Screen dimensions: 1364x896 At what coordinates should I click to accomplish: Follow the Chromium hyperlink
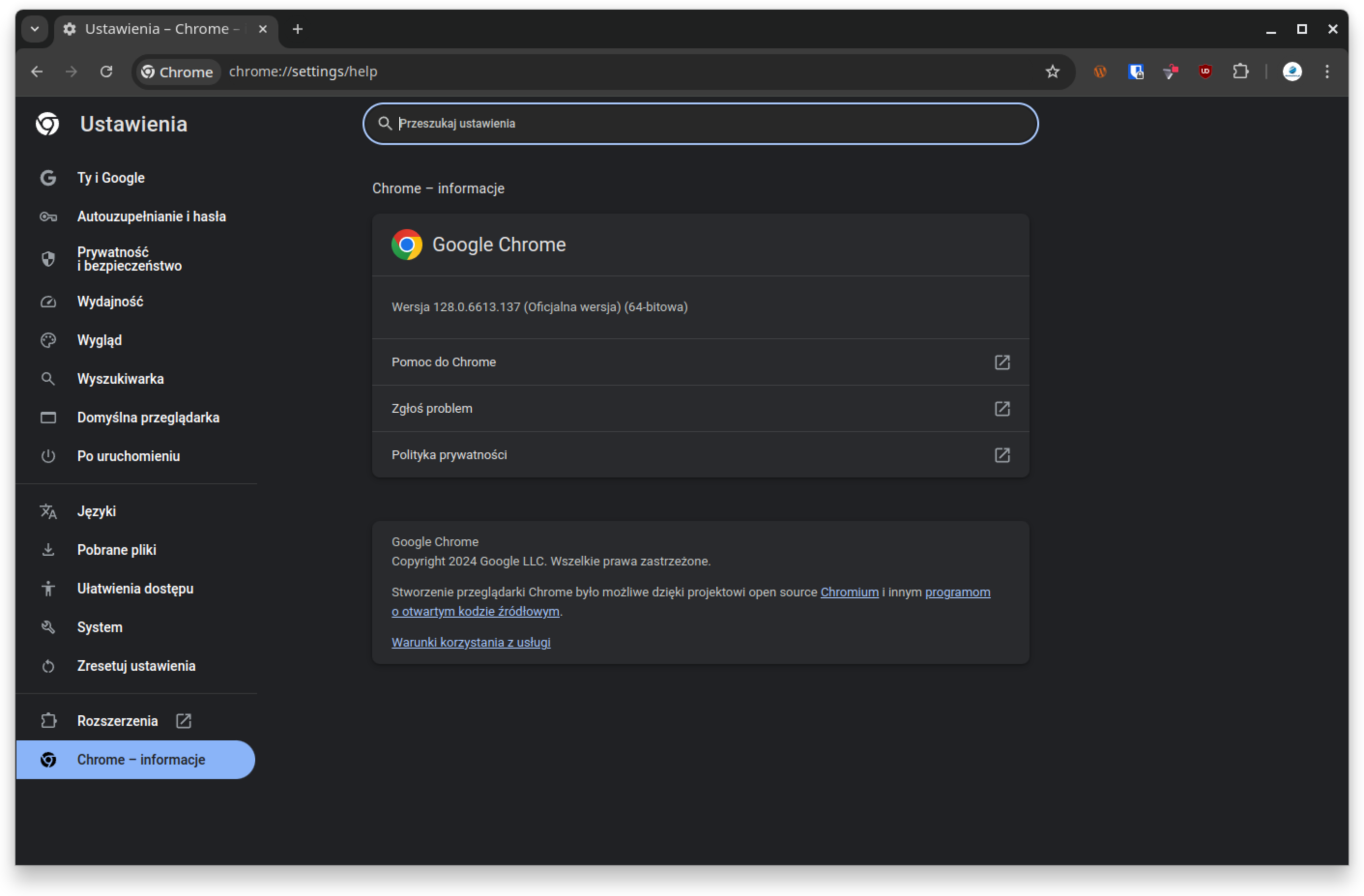point(849,592)
